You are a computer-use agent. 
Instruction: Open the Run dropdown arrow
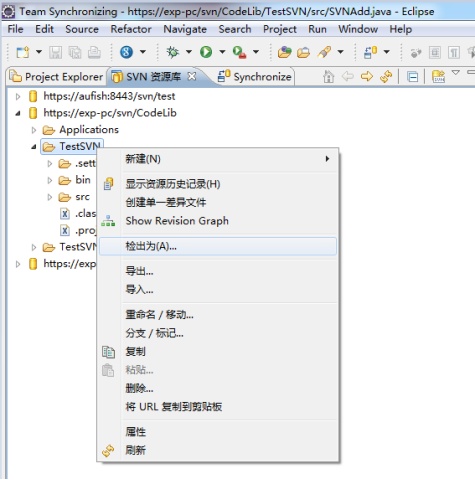[222, 52]
